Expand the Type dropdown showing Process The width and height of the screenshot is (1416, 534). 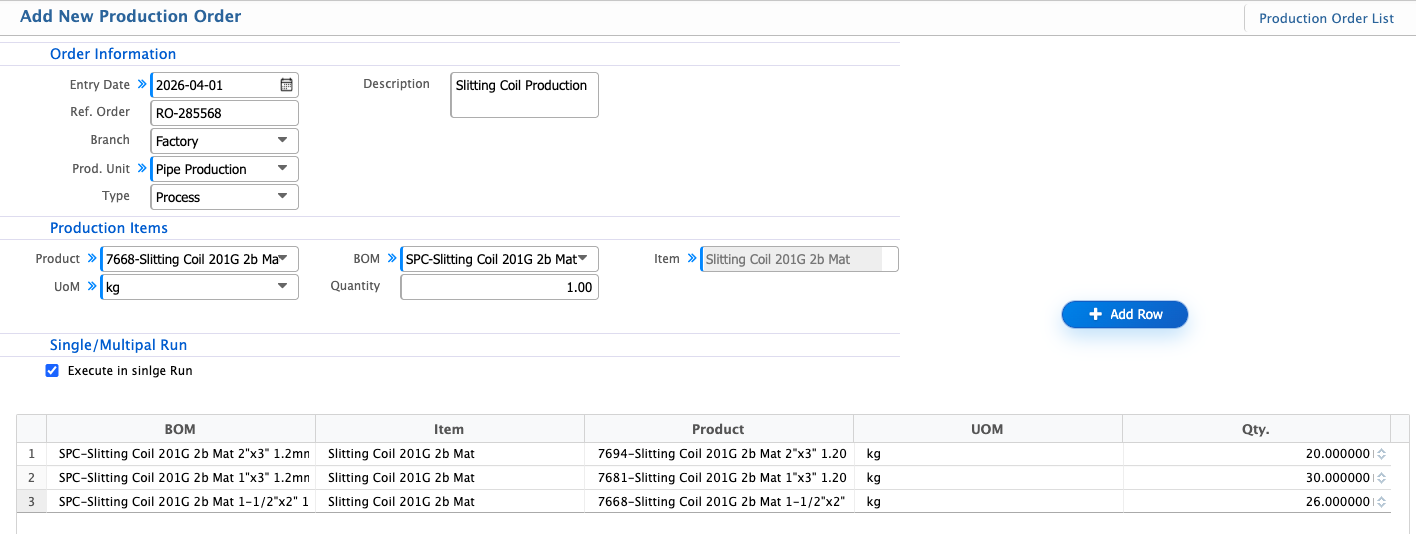coord(281,197)
